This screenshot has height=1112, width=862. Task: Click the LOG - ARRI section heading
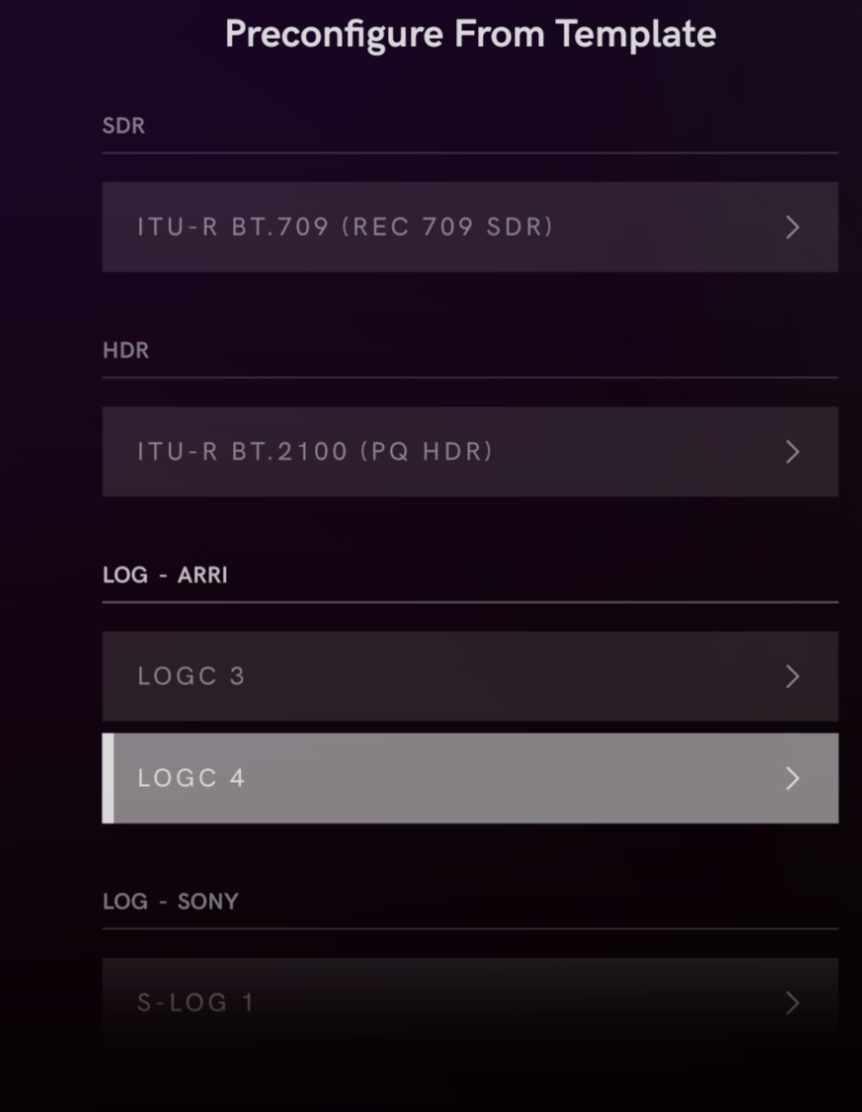tap(165, 575)
